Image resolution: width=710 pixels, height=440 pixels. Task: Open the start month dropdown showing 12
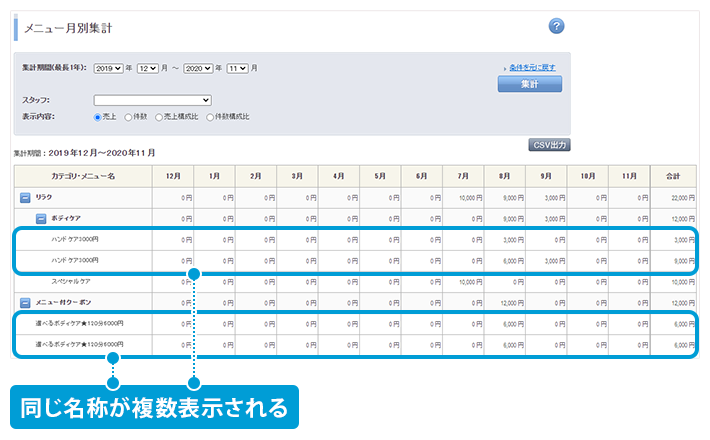pos(146,68)
